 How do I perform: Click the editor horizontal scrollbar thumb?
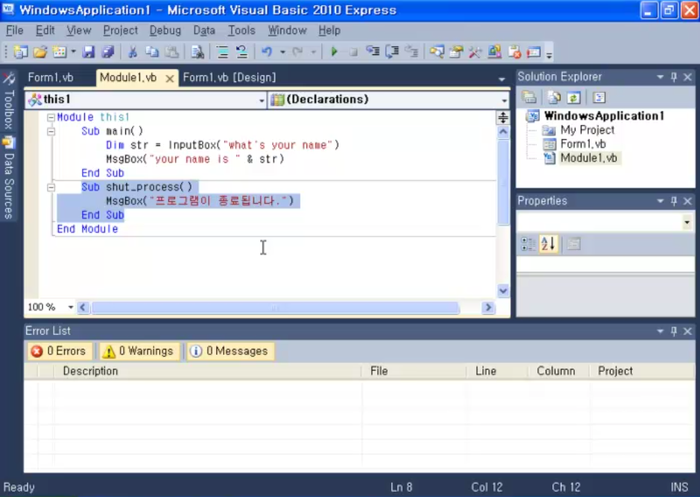point(275,308)
